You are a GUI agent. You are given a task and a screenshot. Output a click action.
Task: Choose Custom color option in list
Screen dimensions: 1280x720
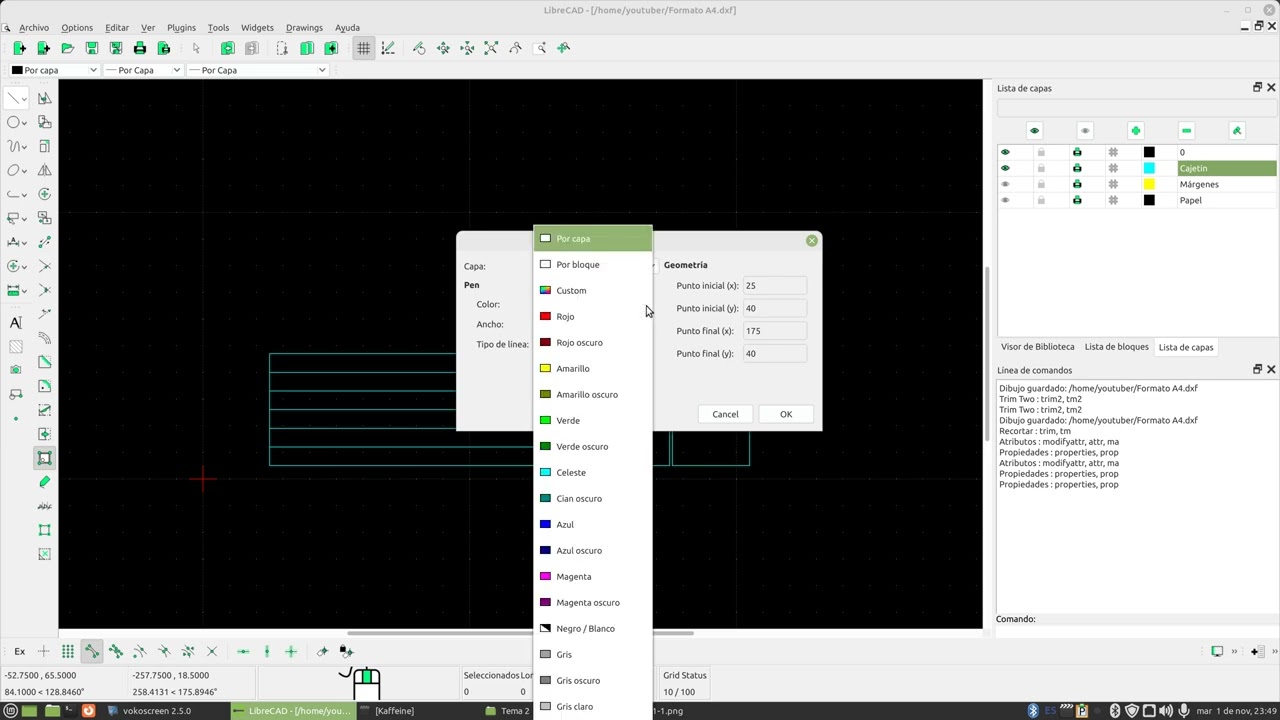593,291
